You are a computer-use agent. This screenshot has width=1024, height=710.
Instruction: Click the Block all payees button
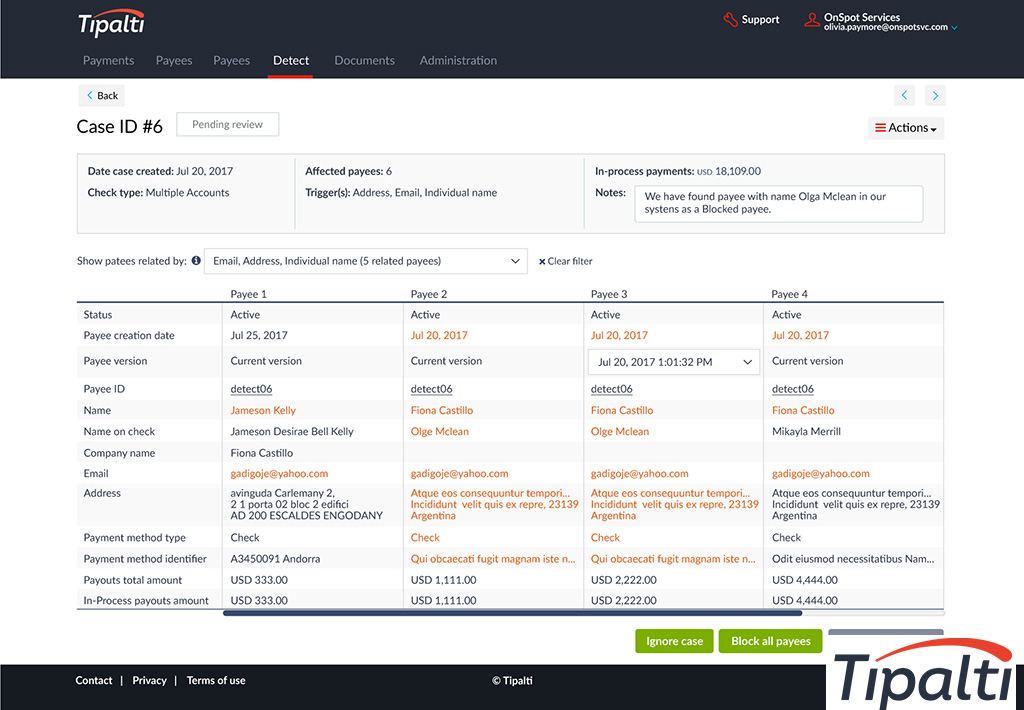point(771,641)
